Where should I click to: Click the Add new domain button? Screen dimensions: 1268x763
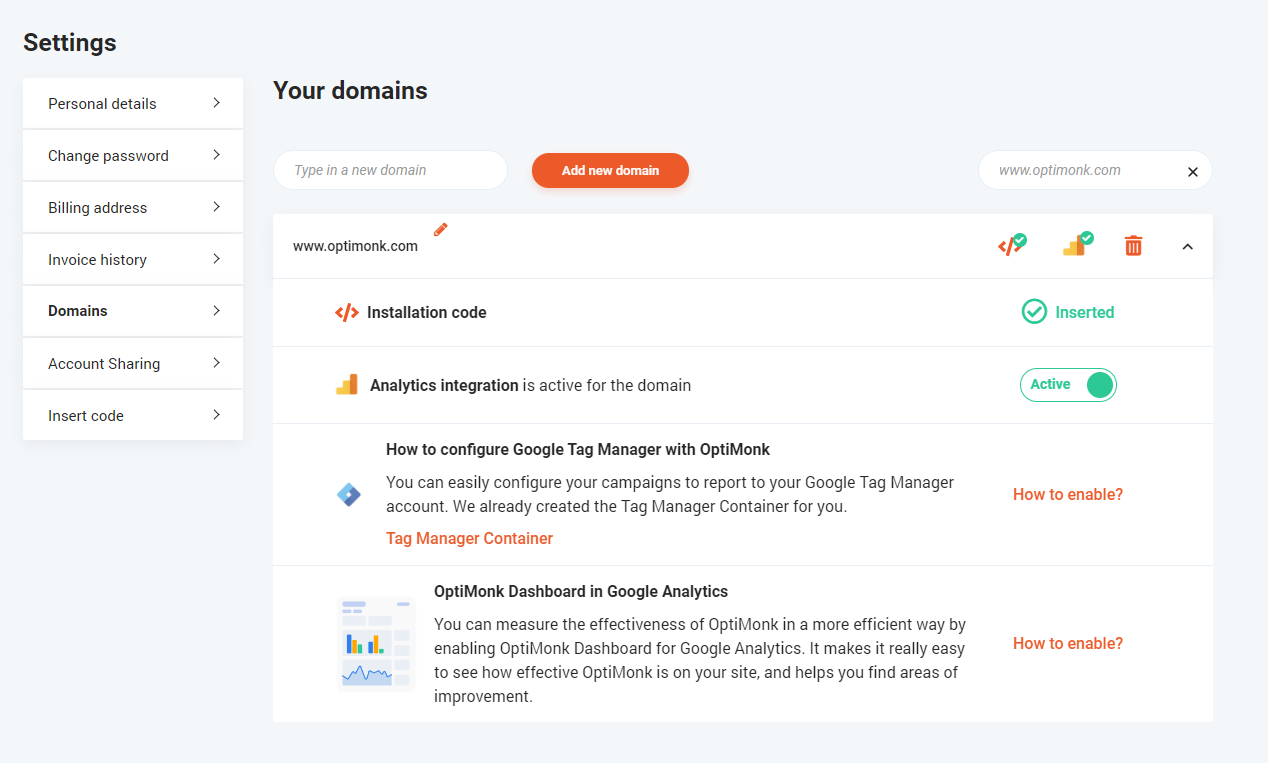click(610, 170)
